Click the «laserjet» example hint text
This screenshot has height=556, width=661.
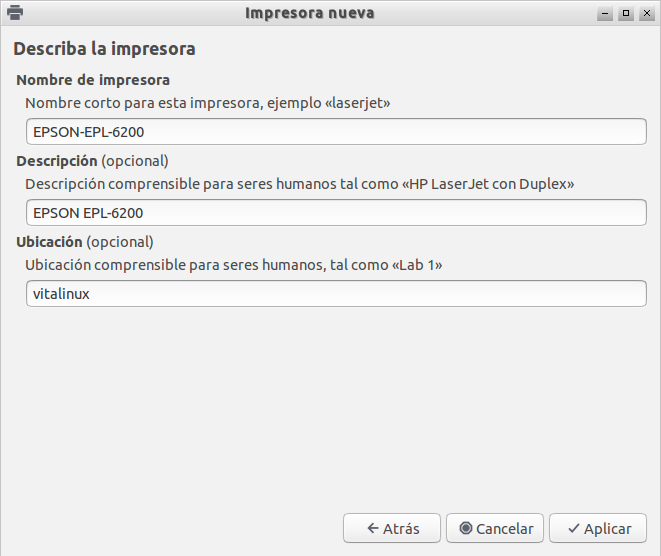pos(357,103)
